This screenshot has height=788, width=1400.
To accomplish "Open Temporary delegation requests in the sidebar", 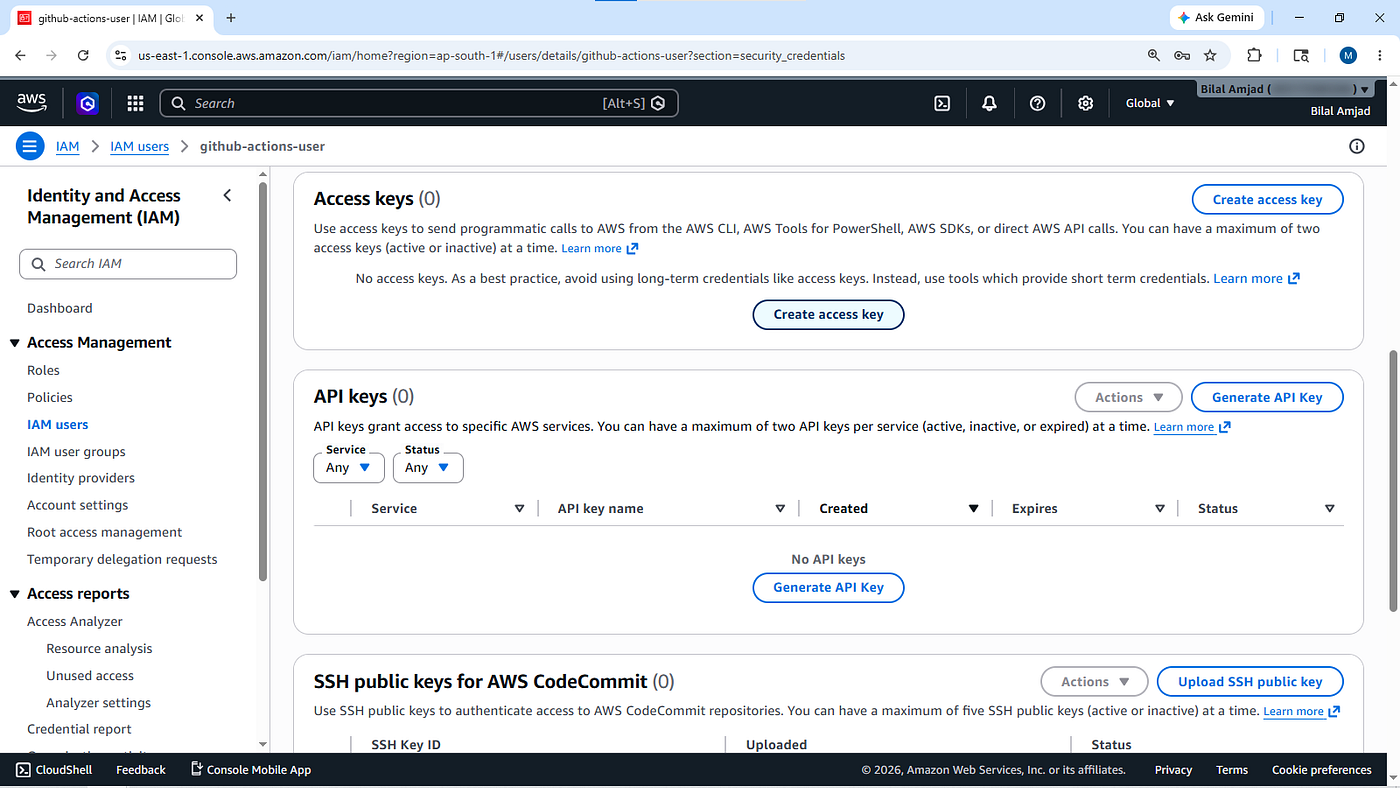I will (122, 559).
